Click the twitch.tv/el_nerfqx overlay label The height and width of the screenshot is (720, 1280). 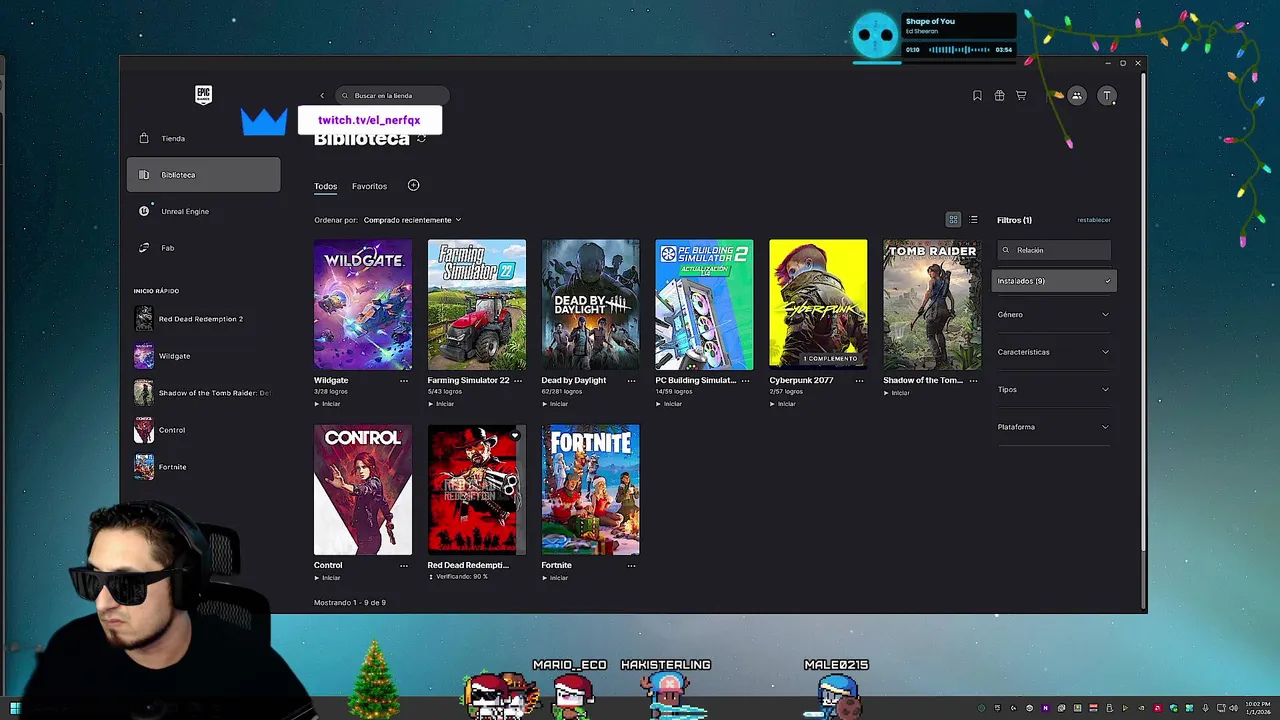(x=369, y=120)
